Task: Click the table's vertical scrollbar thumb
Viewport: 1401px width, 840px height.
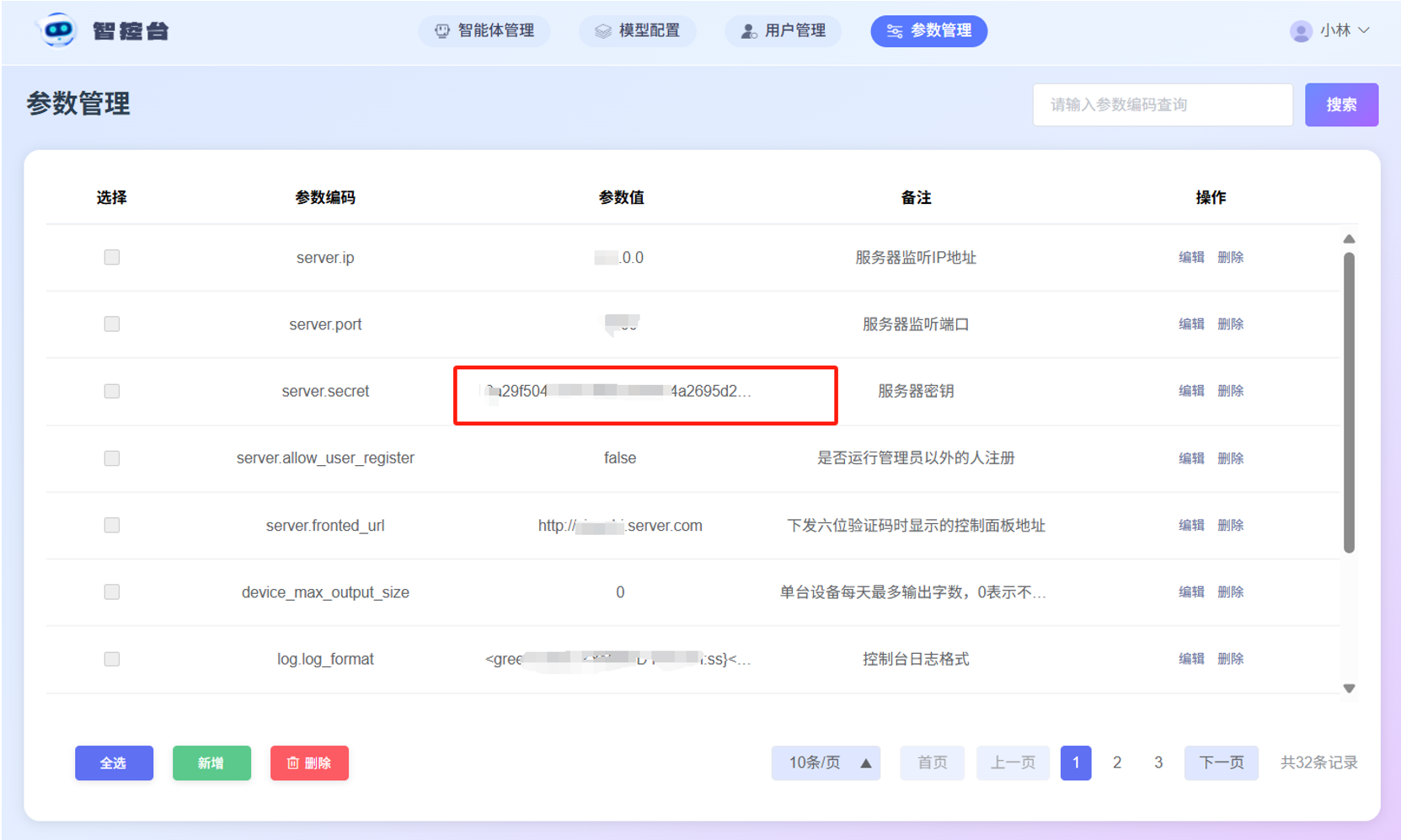Action: pos(1349,403)
